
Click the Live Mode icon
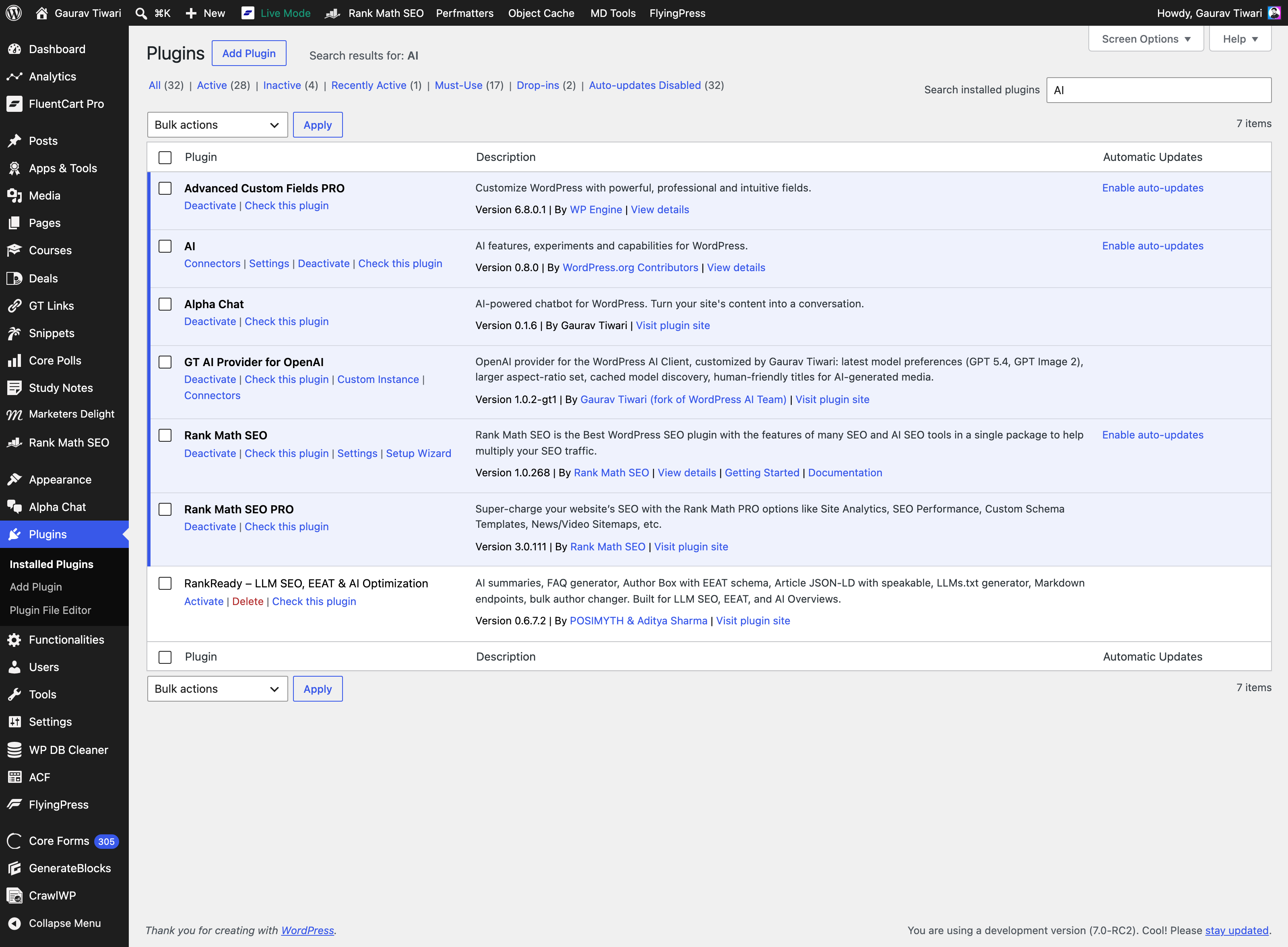click(248, 12)
